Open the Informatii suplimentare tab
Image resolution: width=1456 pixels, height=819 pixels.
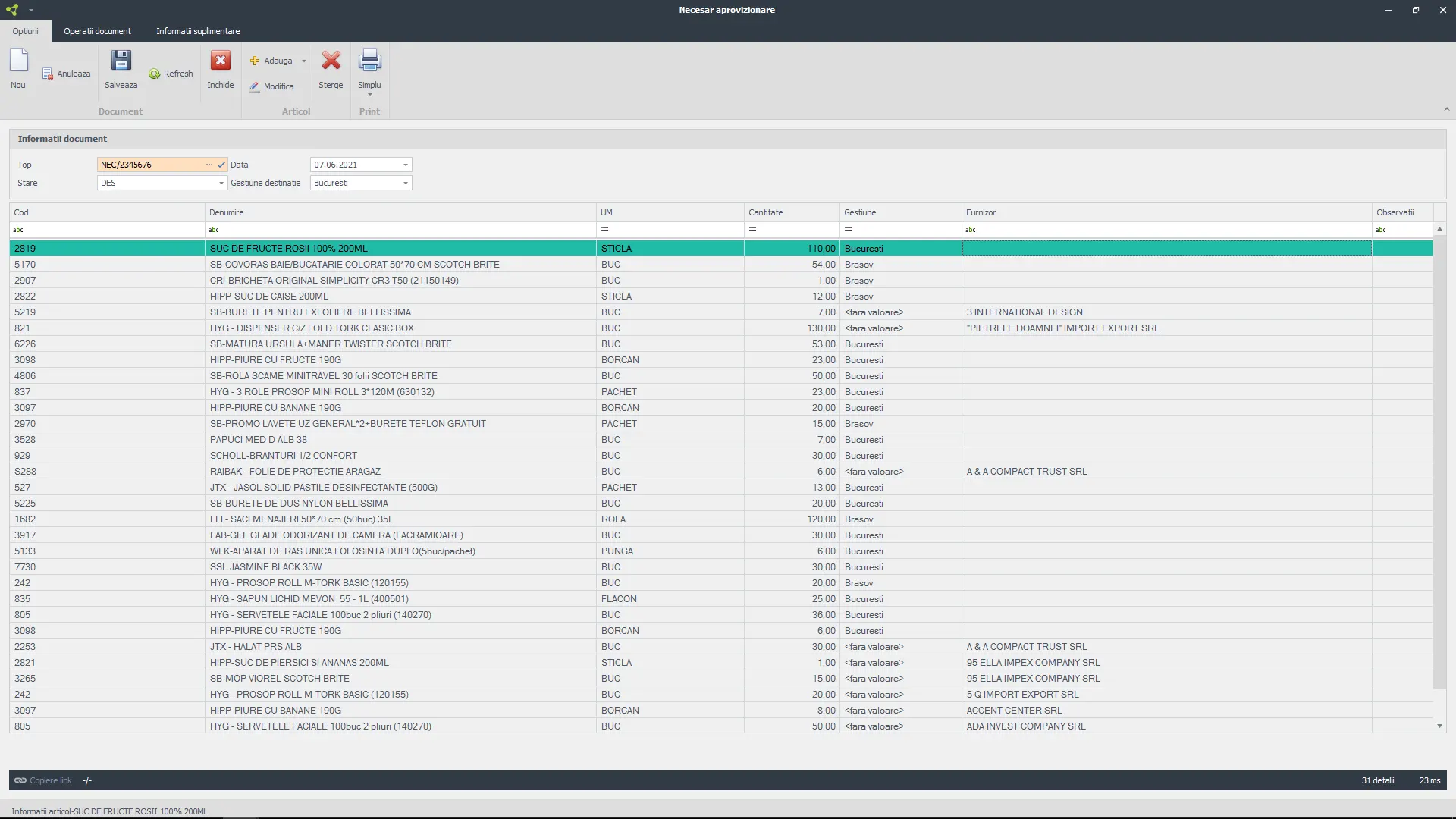coord(198,30)
